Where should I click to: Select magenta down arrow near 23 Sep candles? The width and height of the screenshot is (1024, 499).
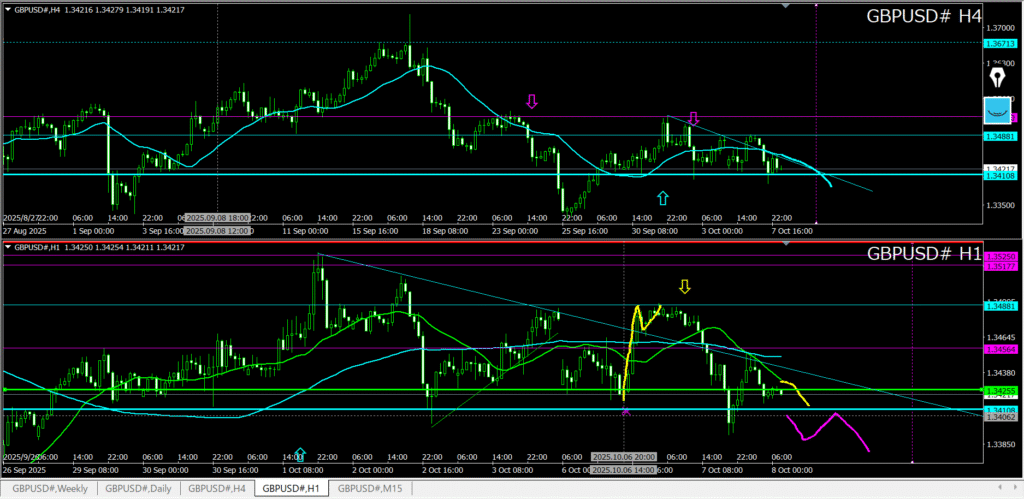(x=532, y=100)
